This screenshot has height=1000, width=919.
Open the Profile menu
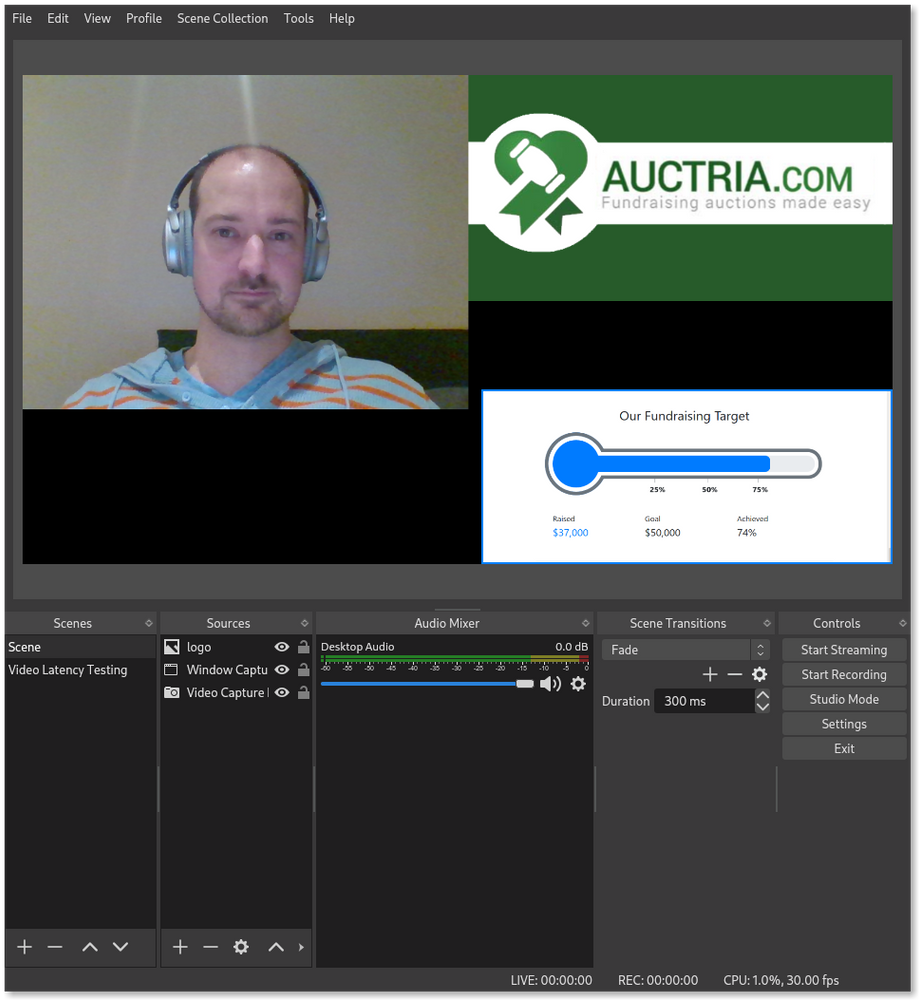143,18
